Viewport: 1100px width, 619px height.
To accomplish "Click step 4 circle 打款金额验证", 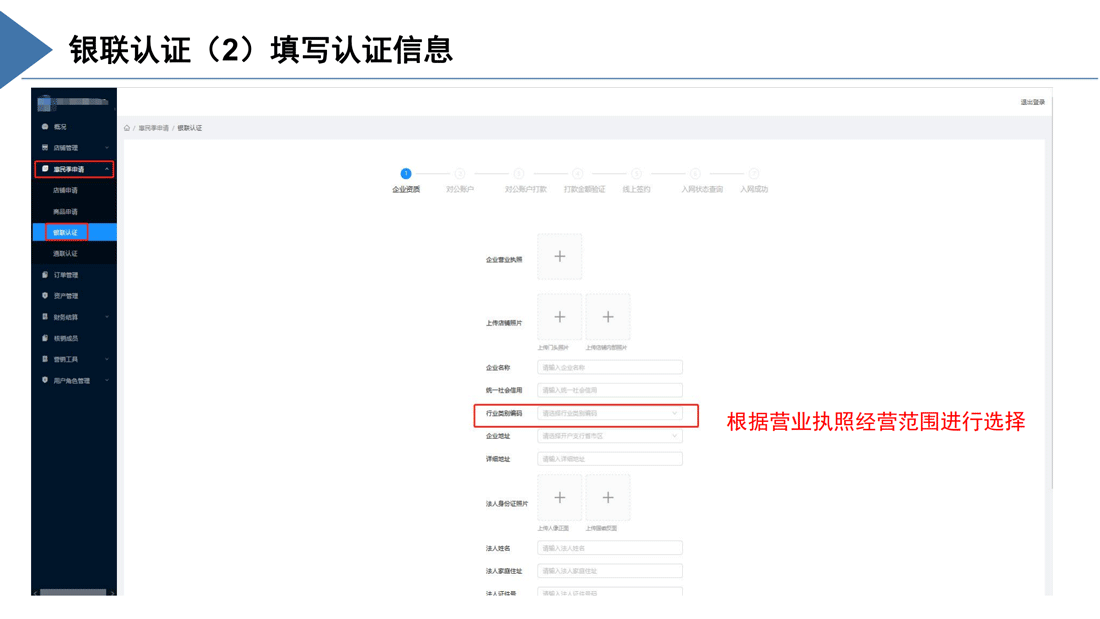I will 577,173.
